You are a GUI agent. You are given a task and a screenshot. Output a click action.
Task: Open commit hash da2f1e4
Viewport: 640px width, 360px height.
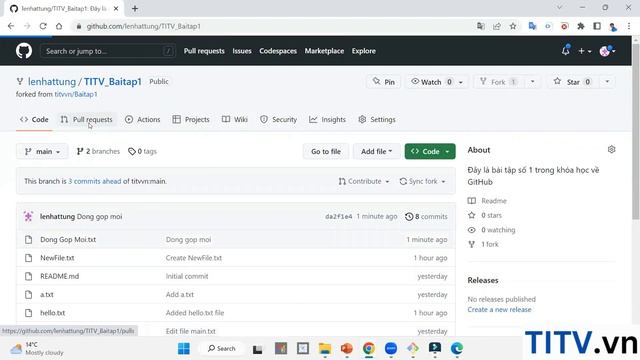pos(338,216)
